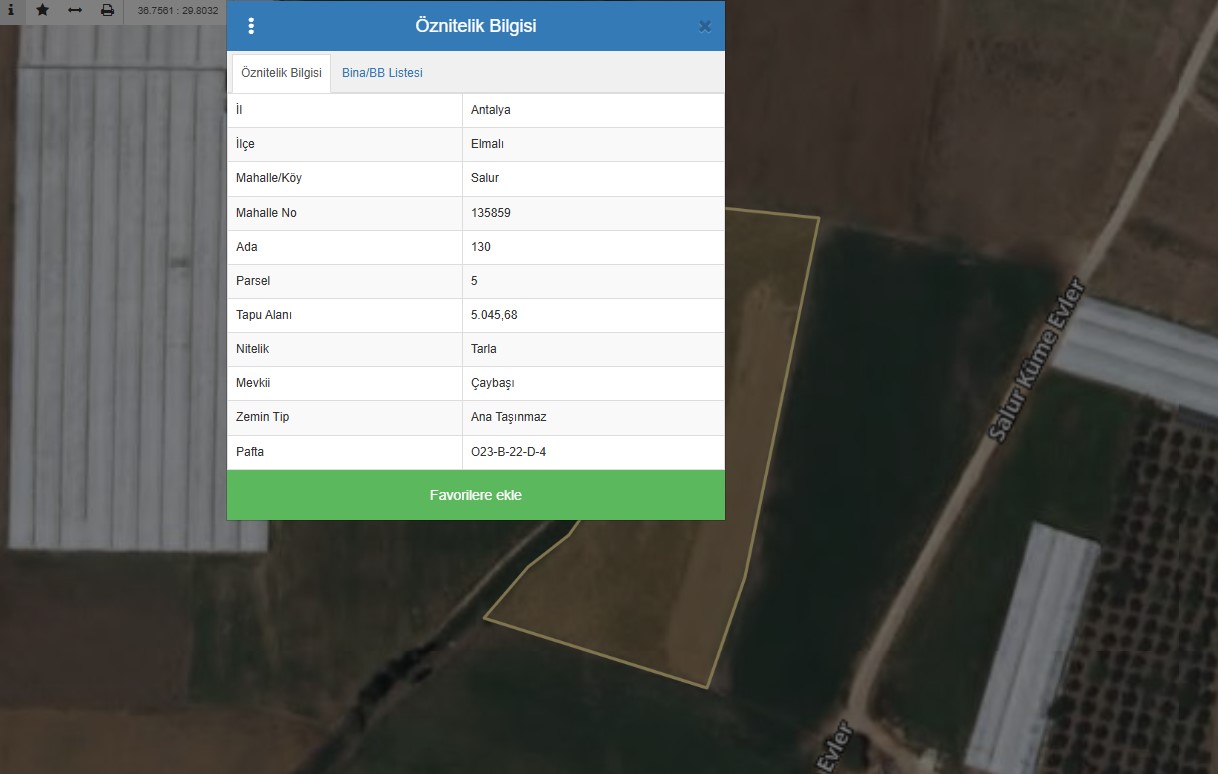This screenshot has height=774, width=1218.
Task: Close the Öznitelik Bilgisi dialog
Action: tap(704, 27)
